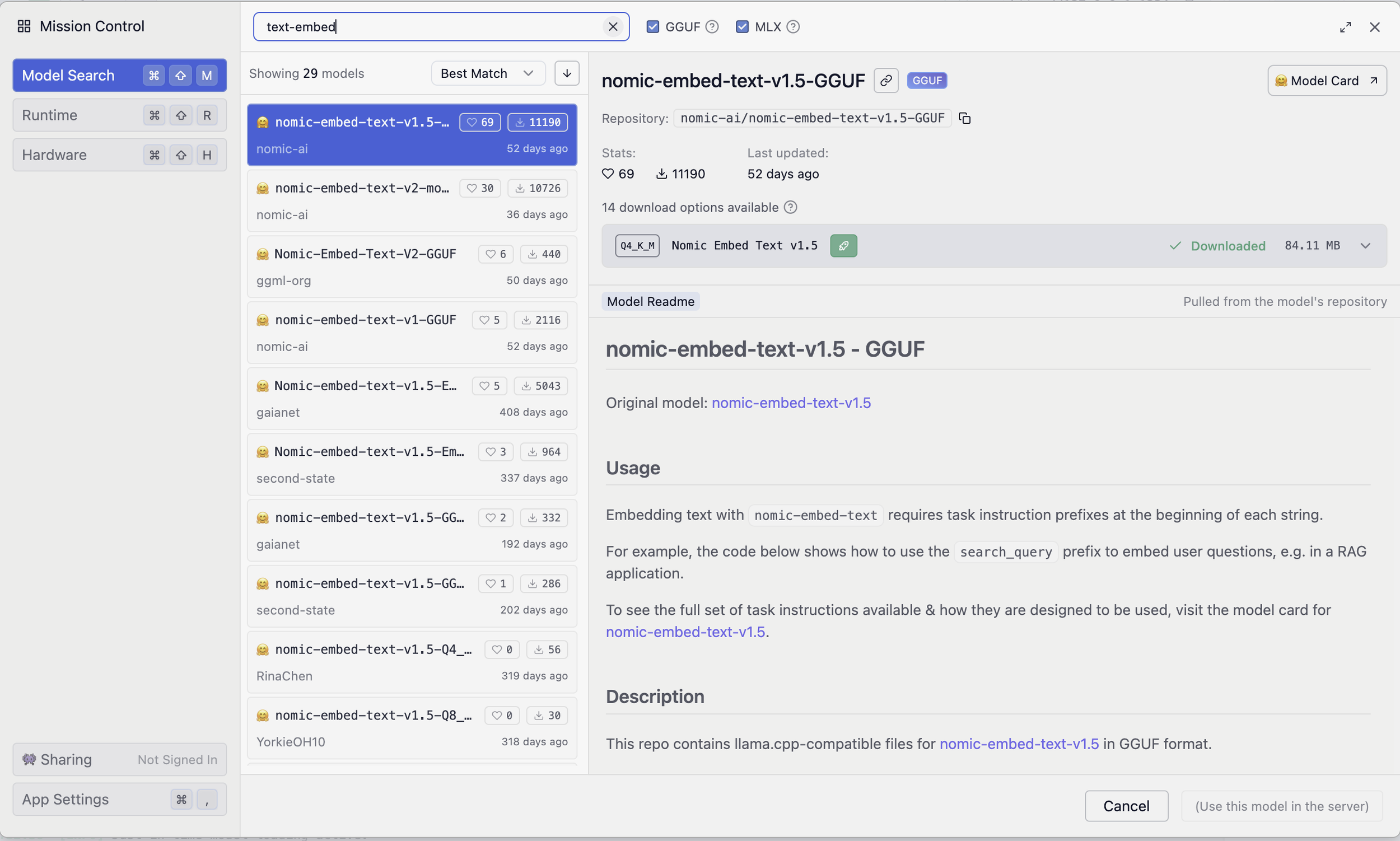Click the 'Pulled from the model's repository' note

pyautogui.click(x=1285, y=301)
